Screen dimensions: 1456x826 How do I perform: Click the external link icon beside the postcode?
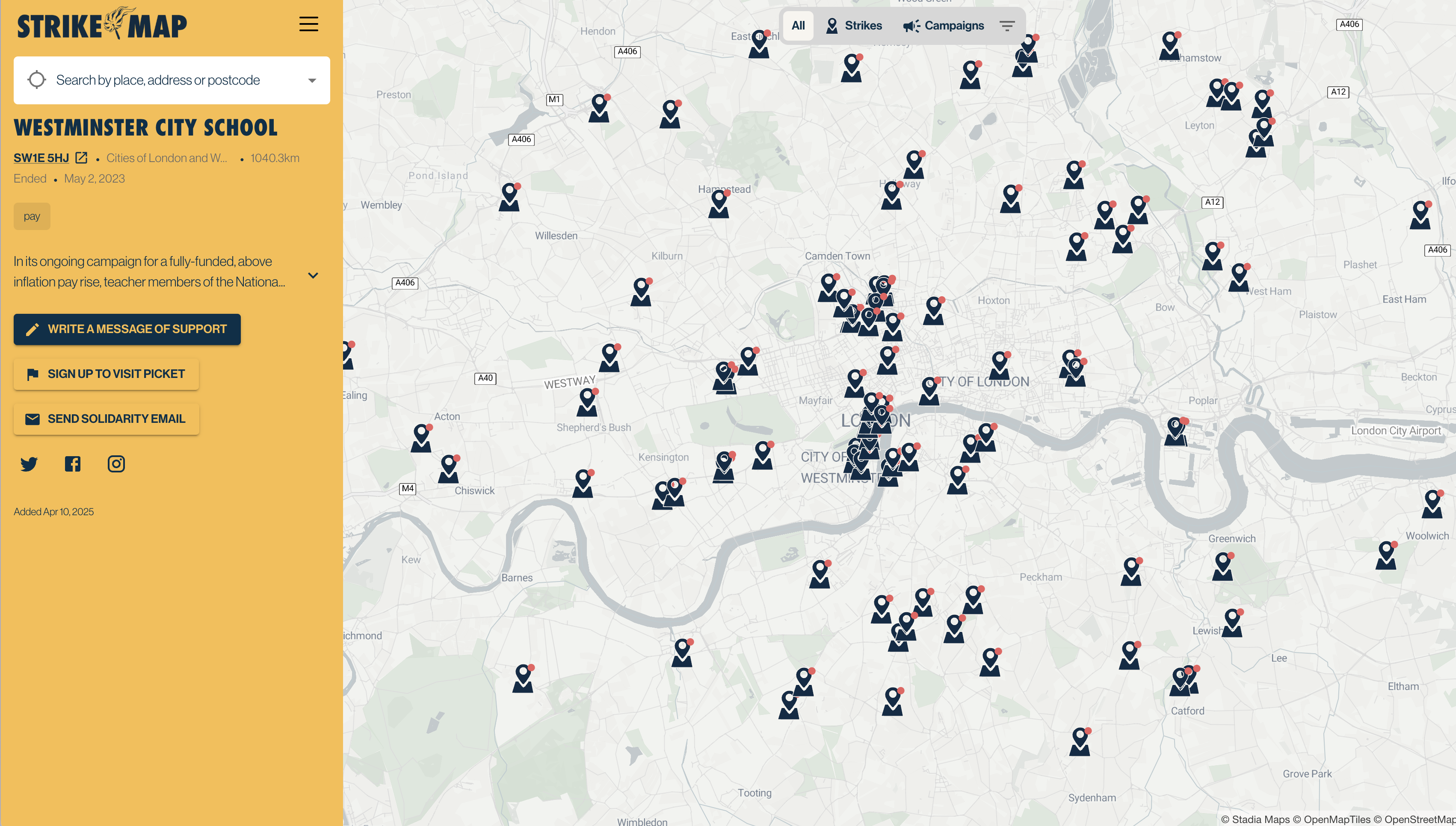coord(81,158)
